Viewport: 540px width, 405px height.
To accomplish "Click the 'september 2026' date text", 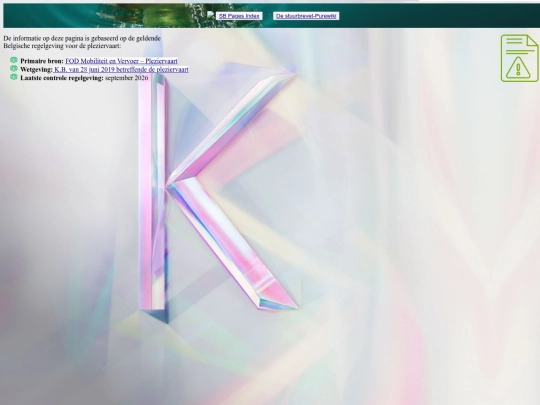I will [x=127, y=78].
